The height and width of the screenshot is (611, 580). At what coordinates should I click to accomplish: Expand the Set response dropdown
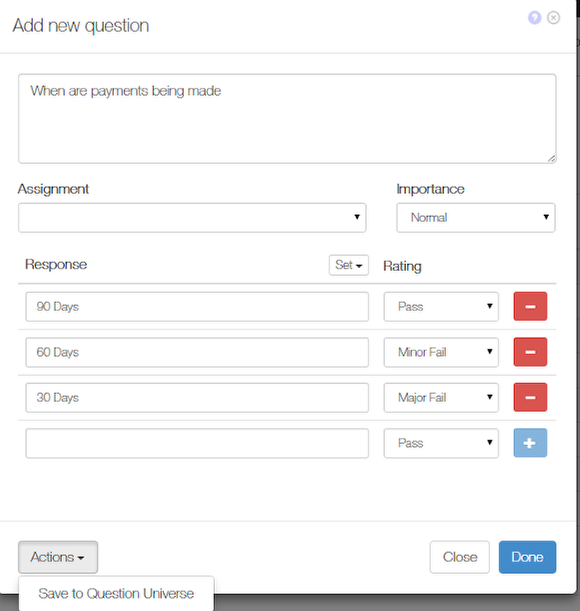[348, 265]
